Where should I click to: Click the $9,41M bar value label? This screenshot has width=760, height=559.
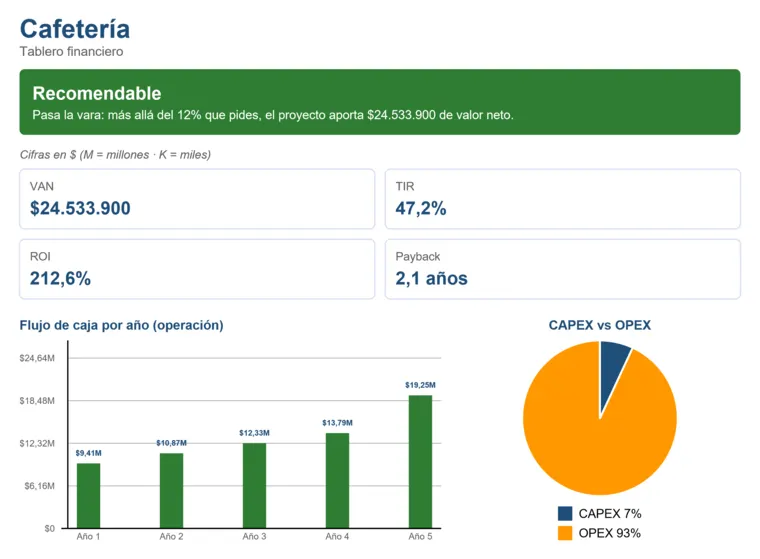89,453
